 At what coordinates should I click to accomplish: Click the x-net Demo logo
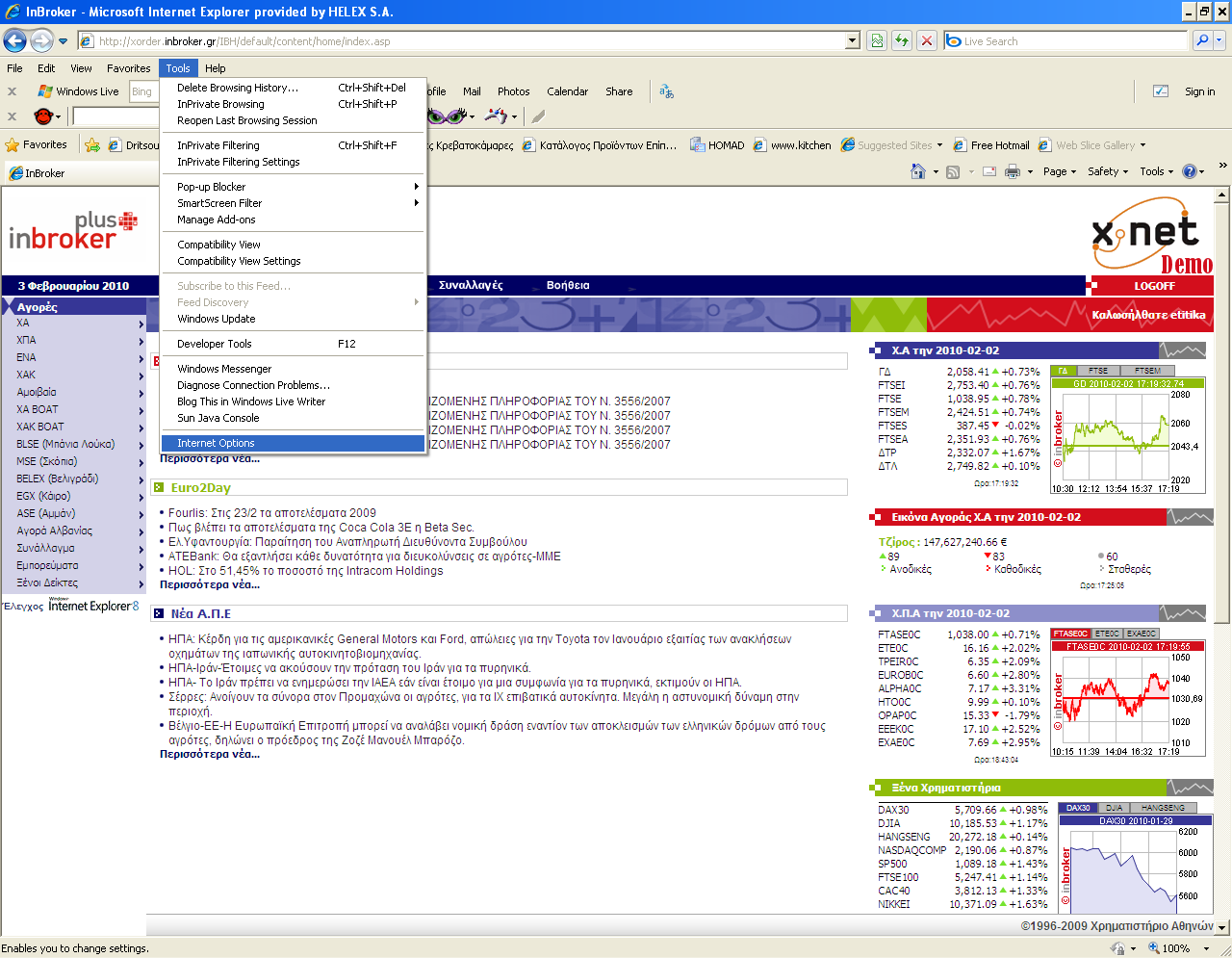click(x=1151, y=237)
